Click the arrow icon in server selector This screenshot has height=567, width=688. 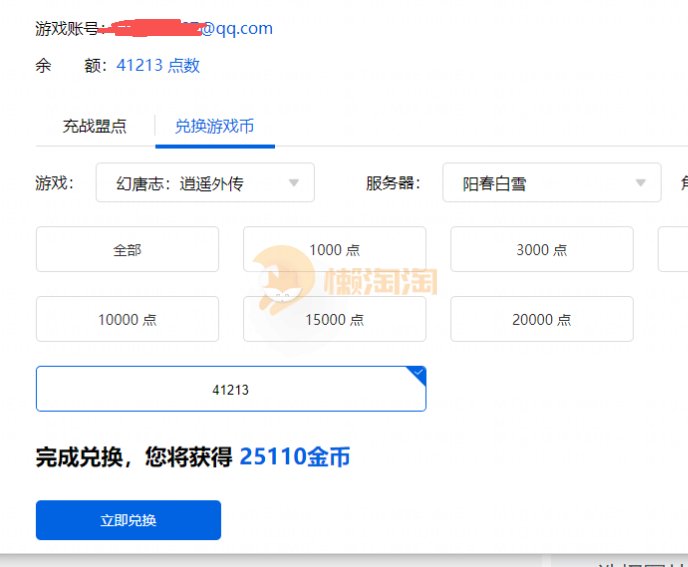click(641, 183)
